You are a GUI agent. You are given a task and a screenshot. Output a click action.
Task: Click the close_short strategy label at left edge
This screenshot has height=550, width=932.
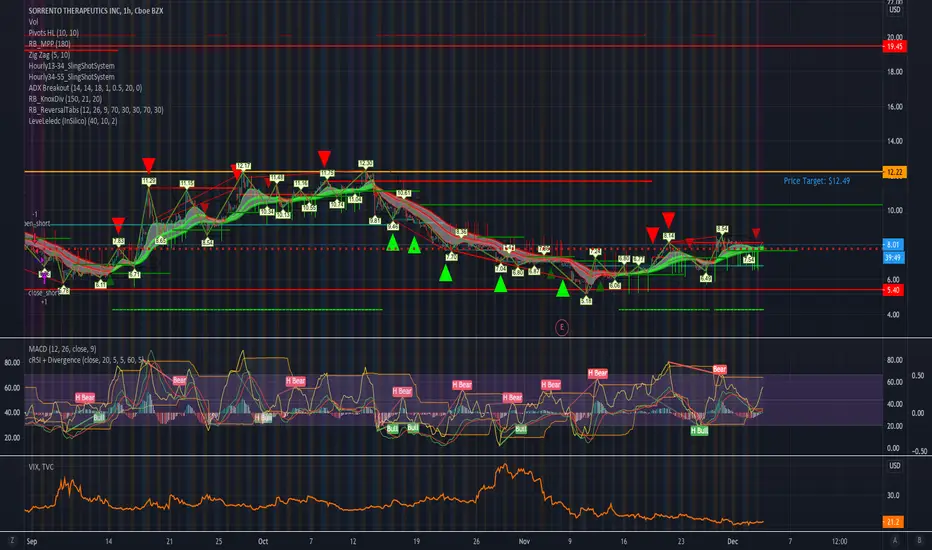[x=43, y=293]
